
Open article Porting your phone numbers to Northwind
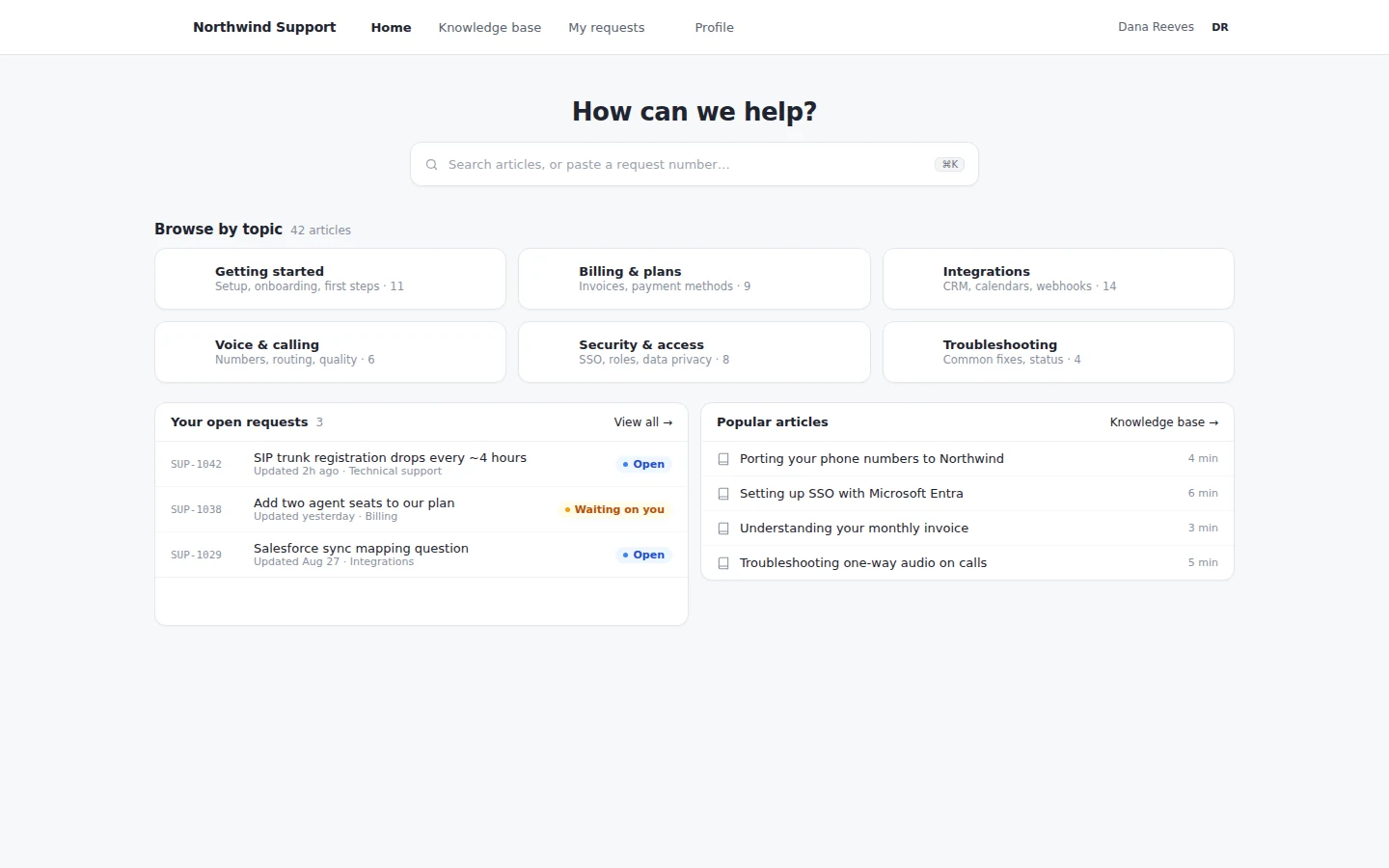point(967,459)
